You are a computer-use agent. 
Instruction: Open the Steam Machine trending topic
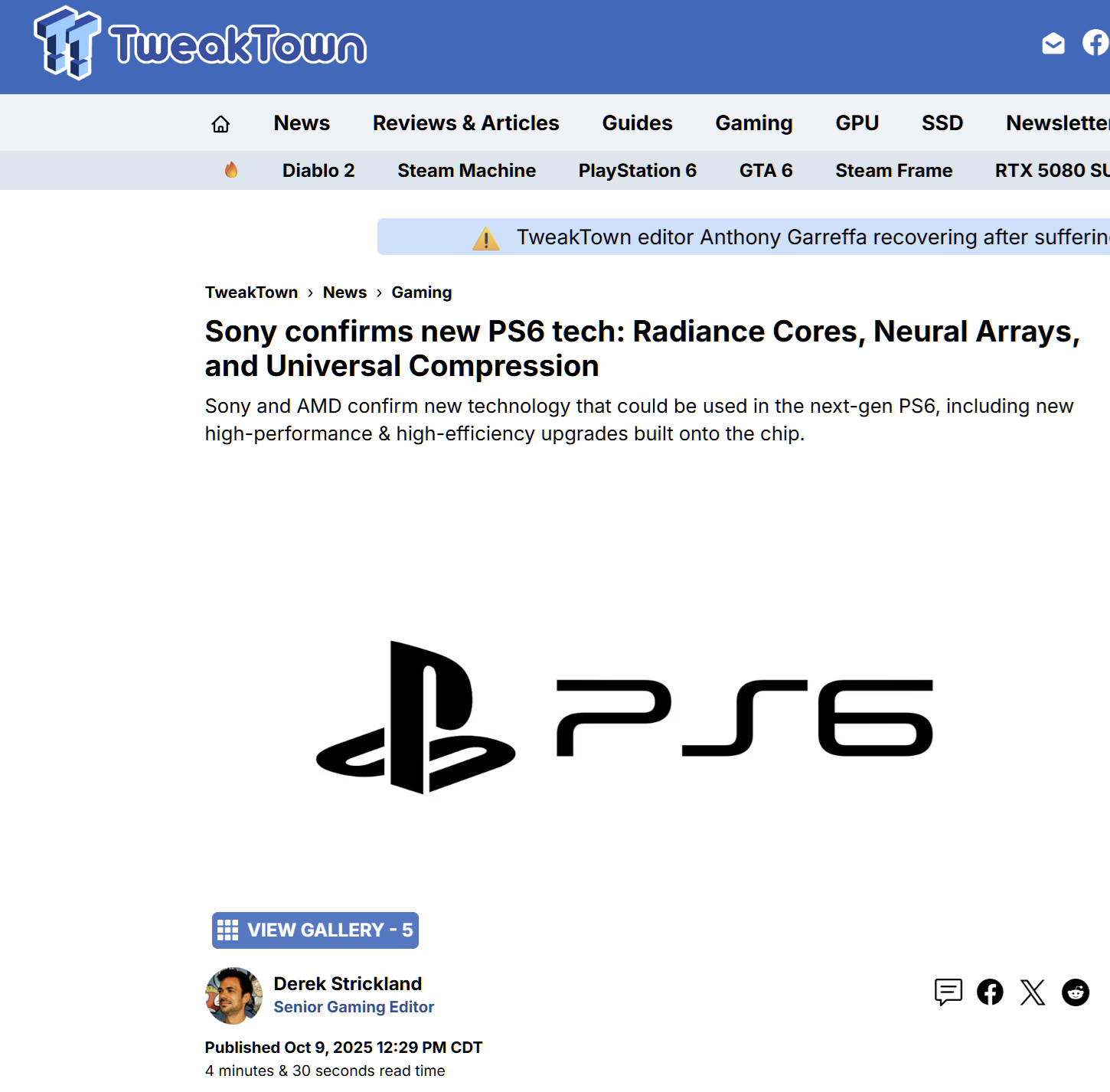pyautogui.click(x=467, y=170)
